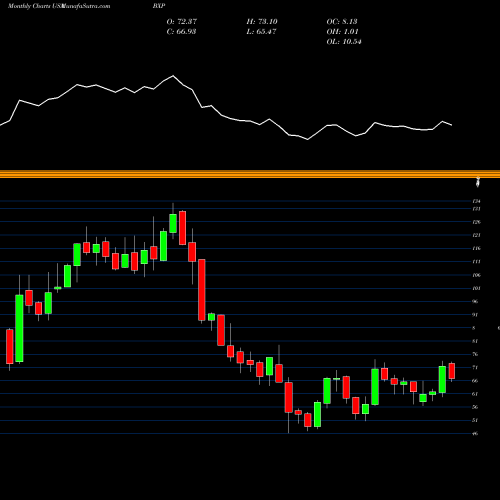
Task: Click the 91 price axis label
Action: point(476,315)
